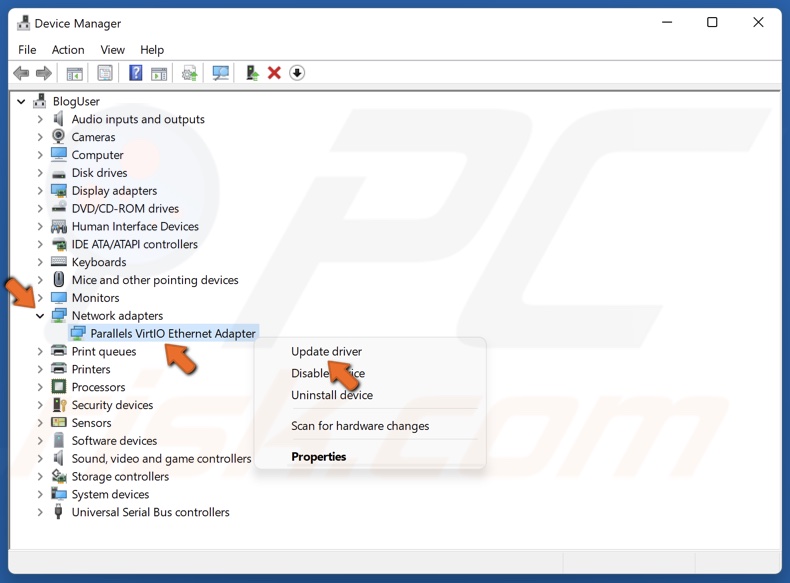Expand the Human Interface Devices chevron
The height and width of the screenshot is (583, 790).
click(40, 227)
